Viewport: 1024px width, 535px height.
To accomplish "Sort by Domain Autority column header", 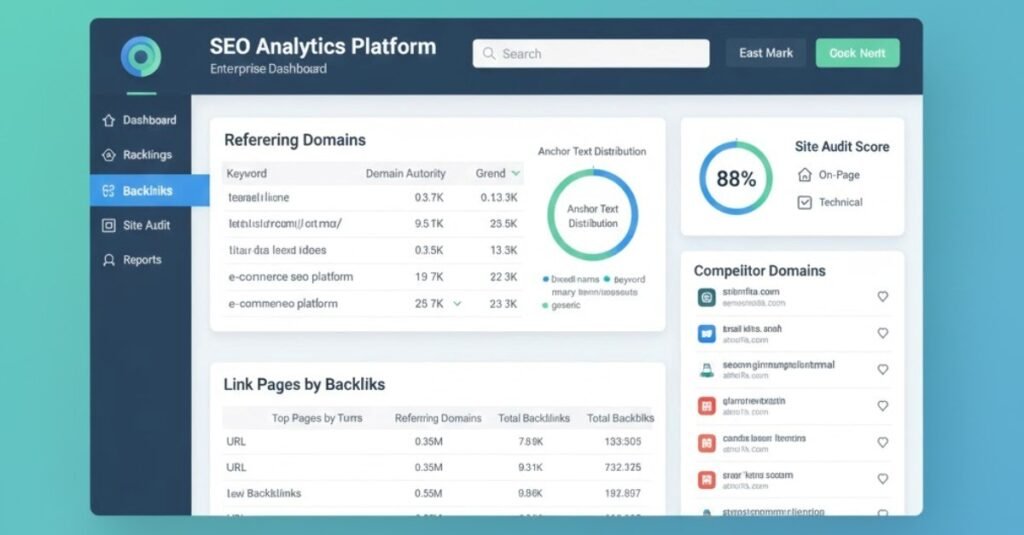I will click(x=405, y=173).
